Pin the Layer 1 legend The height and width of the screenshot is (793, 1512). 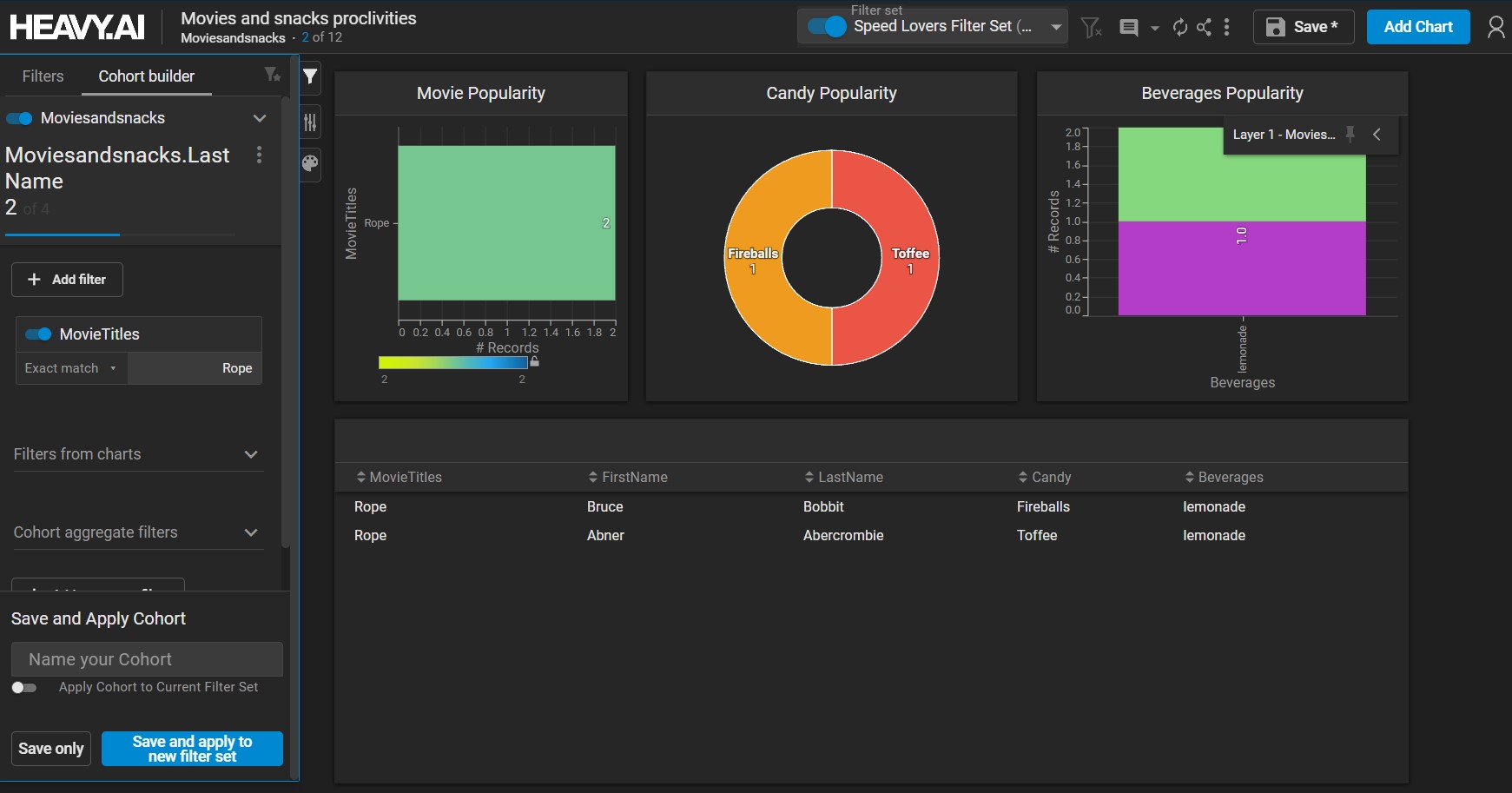pos(1350,135)
